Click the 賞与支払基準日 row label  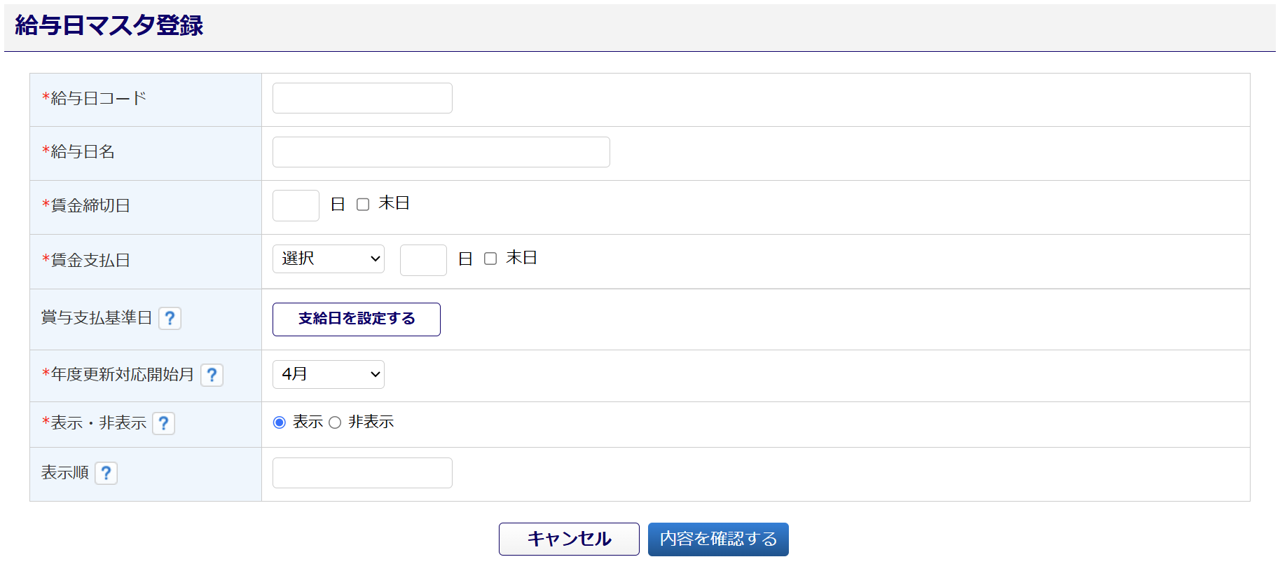[96, 318]
